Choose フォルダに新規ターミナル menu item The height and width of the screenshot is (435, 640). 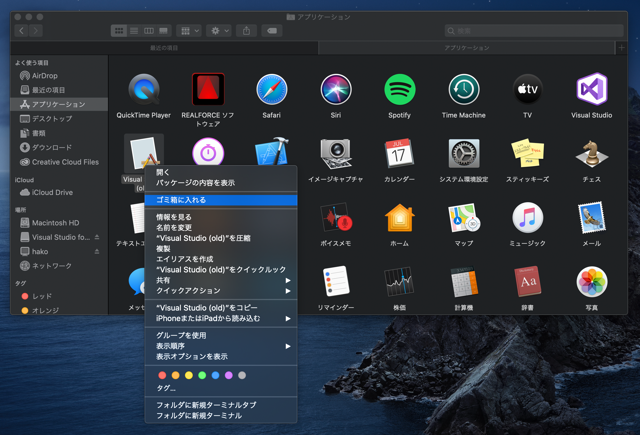pyautogui.click(x=221, y=416)
